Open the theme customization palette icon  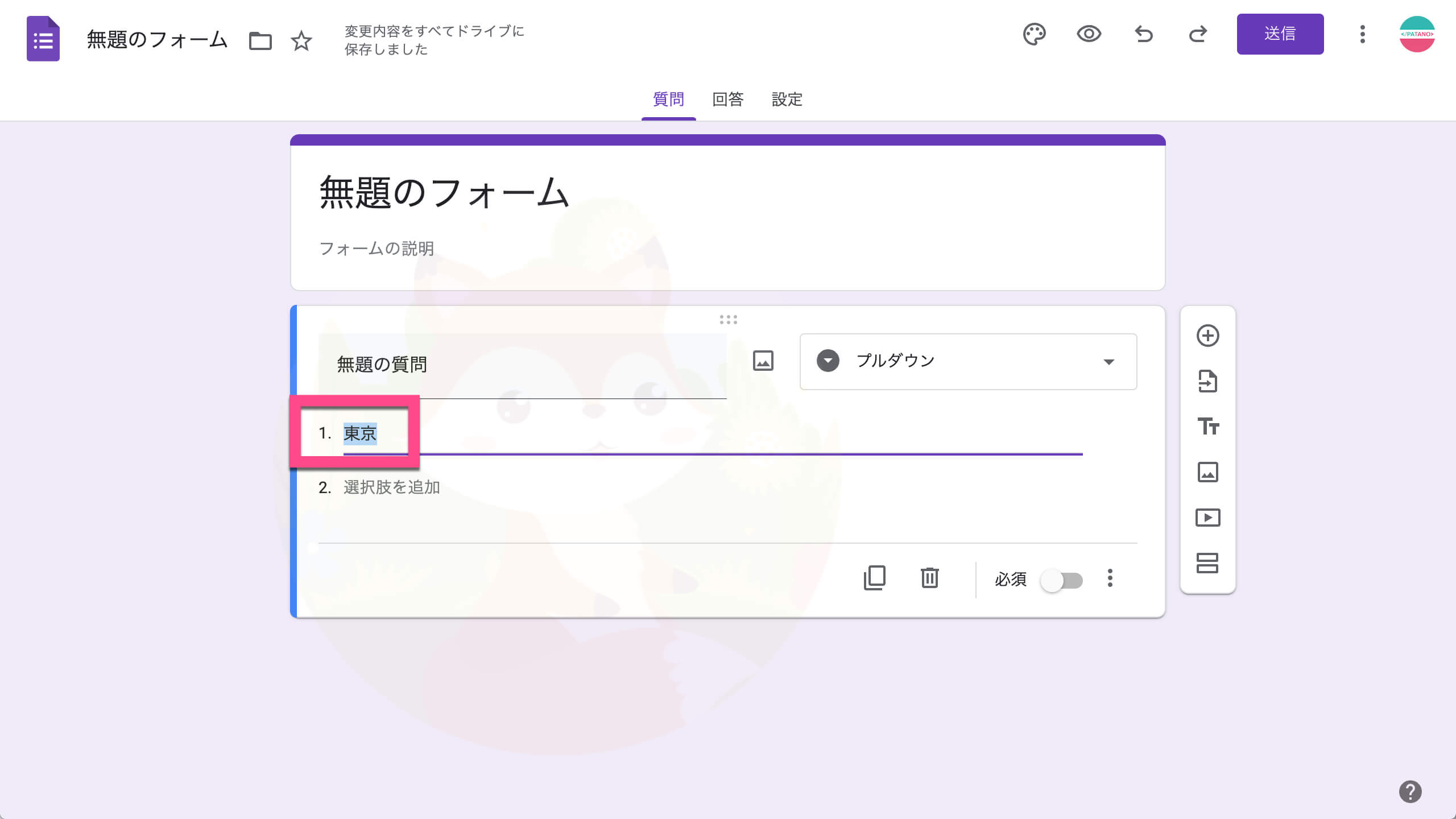pyautogui.click(x=1035, y=34)
